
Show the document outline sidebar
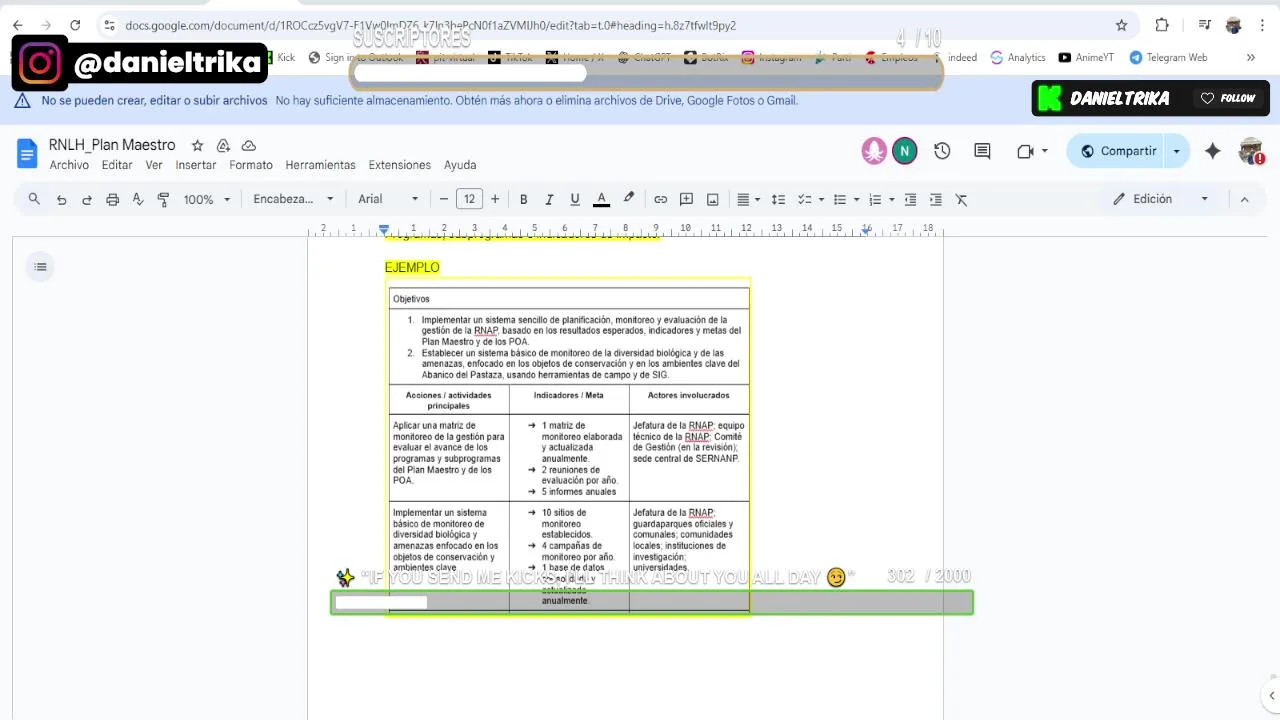pyautogui.click(x=40, y=267)
